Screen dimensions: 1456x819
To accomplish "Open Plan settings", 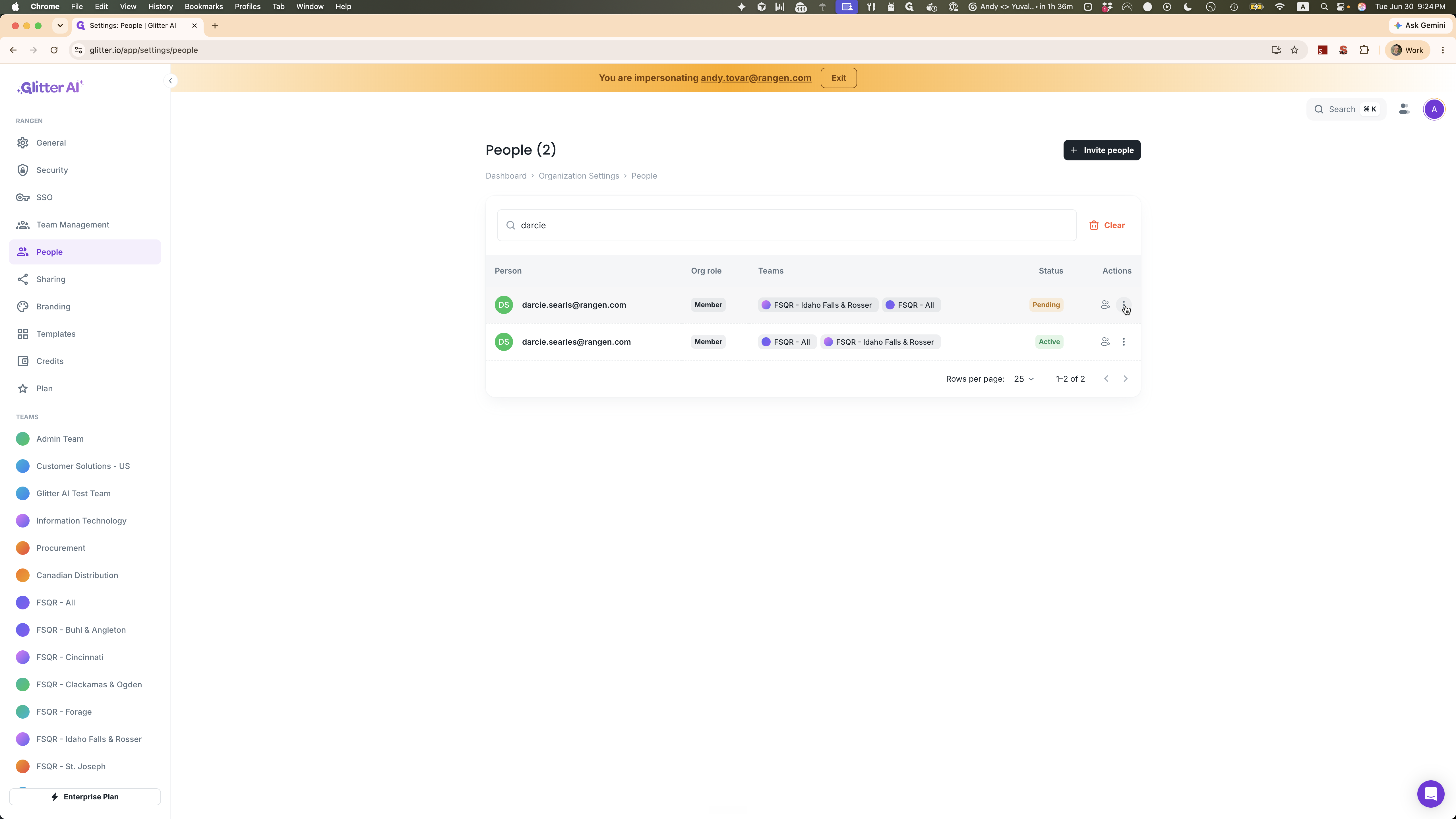I will point(85,388).
